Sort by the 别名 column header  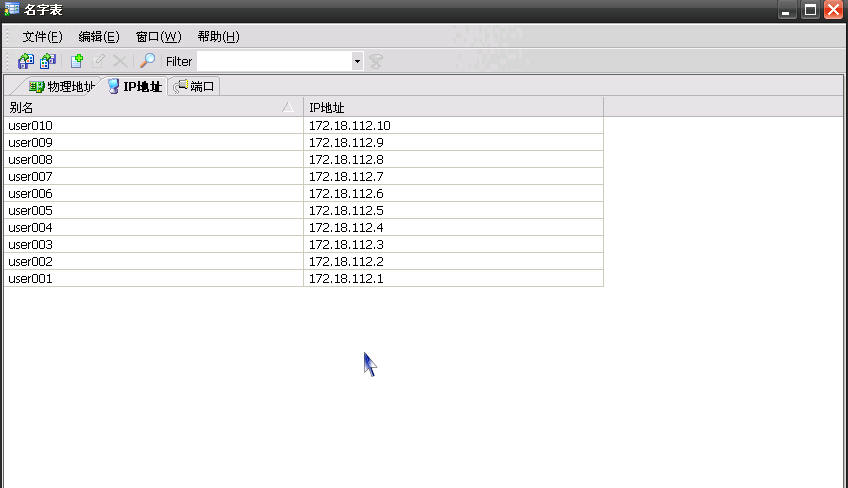(x=154, y=108)
